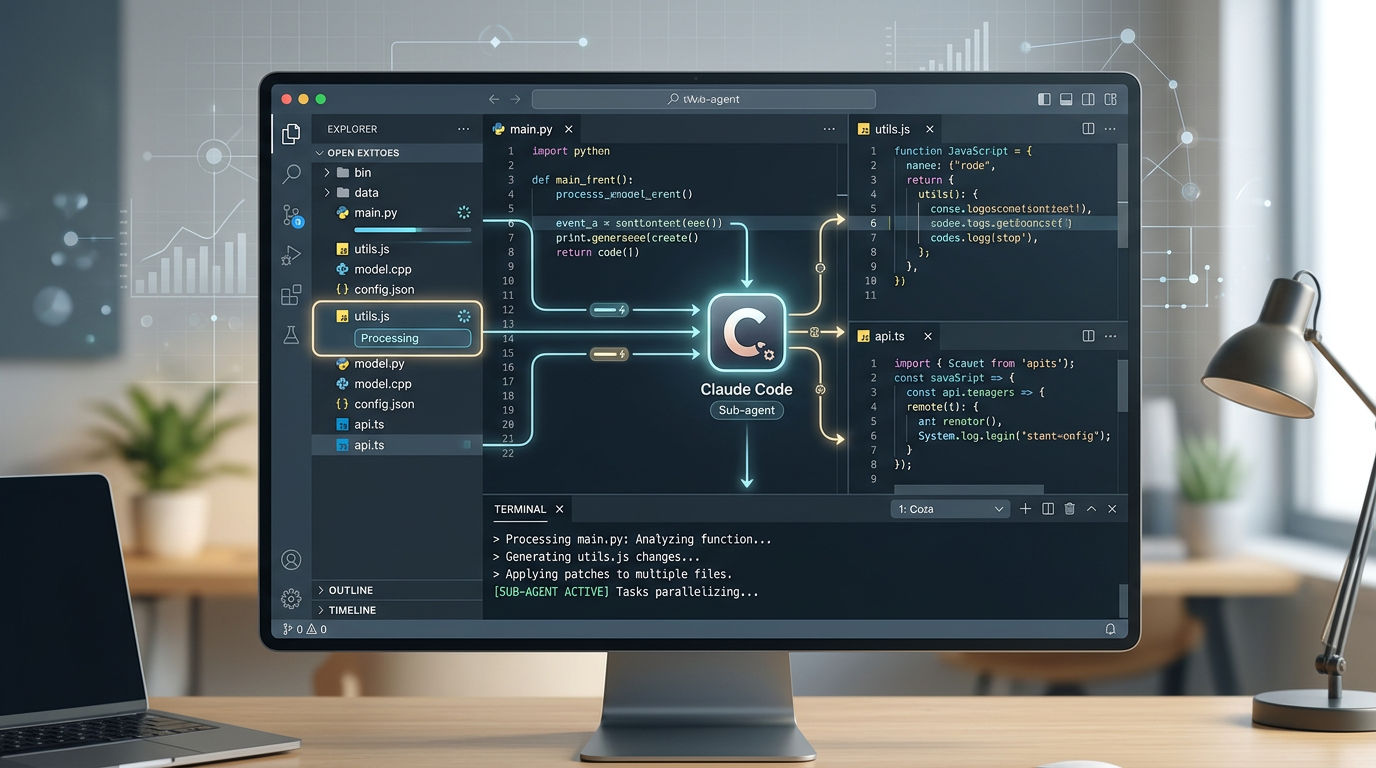Split the editor from the utils.js panel

pos(1089,128)
